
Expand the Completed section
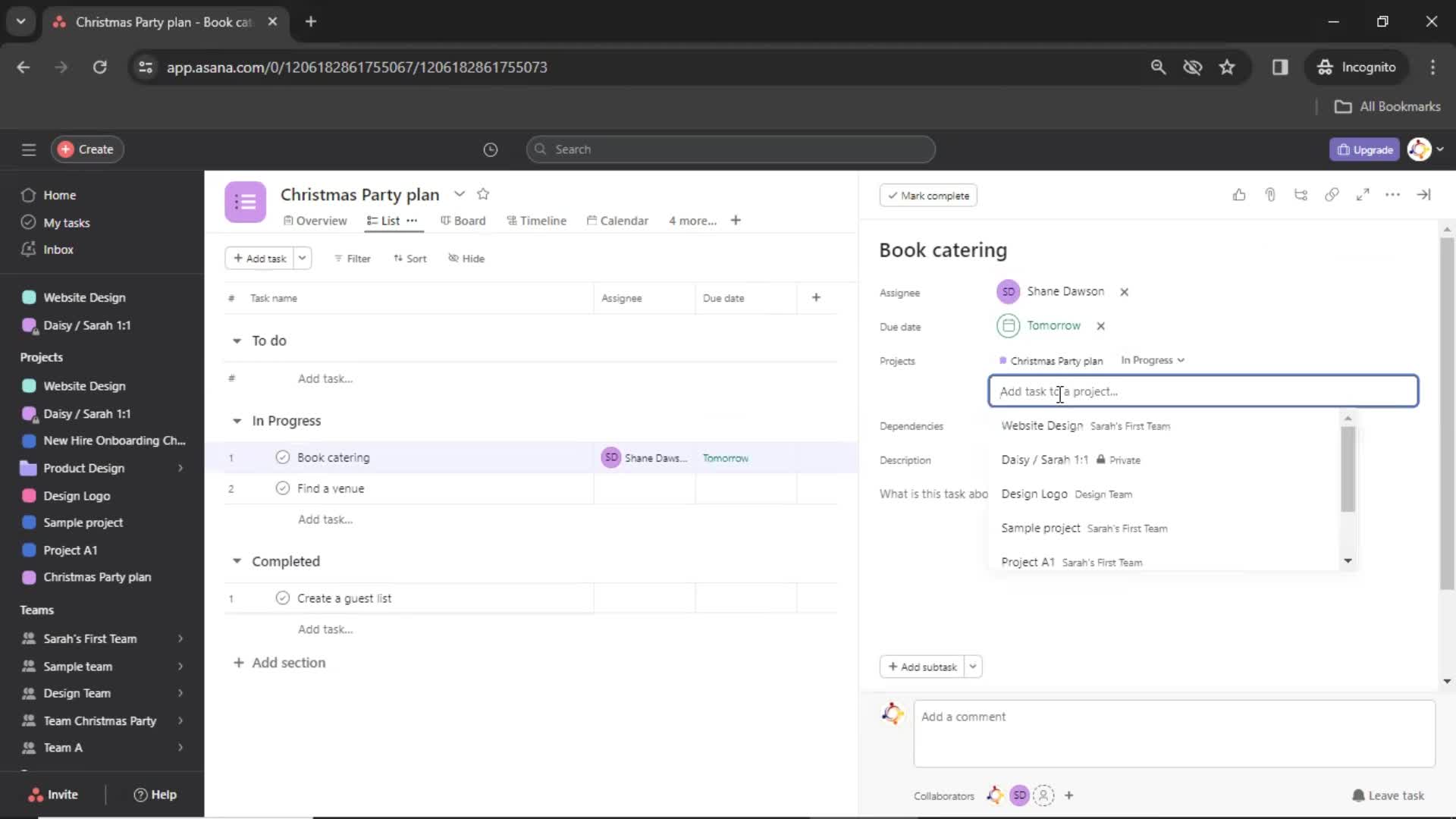click(237, 560)
